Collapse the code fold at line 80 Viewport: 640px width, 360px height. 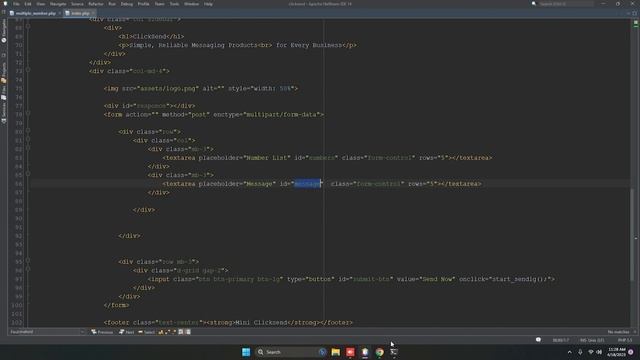[28, 131]
